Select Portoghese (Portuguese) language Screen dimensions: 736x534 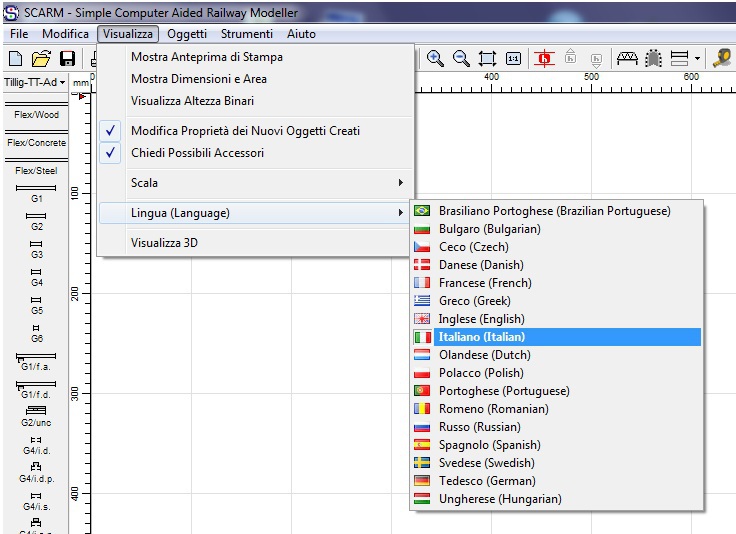[557, 391]
